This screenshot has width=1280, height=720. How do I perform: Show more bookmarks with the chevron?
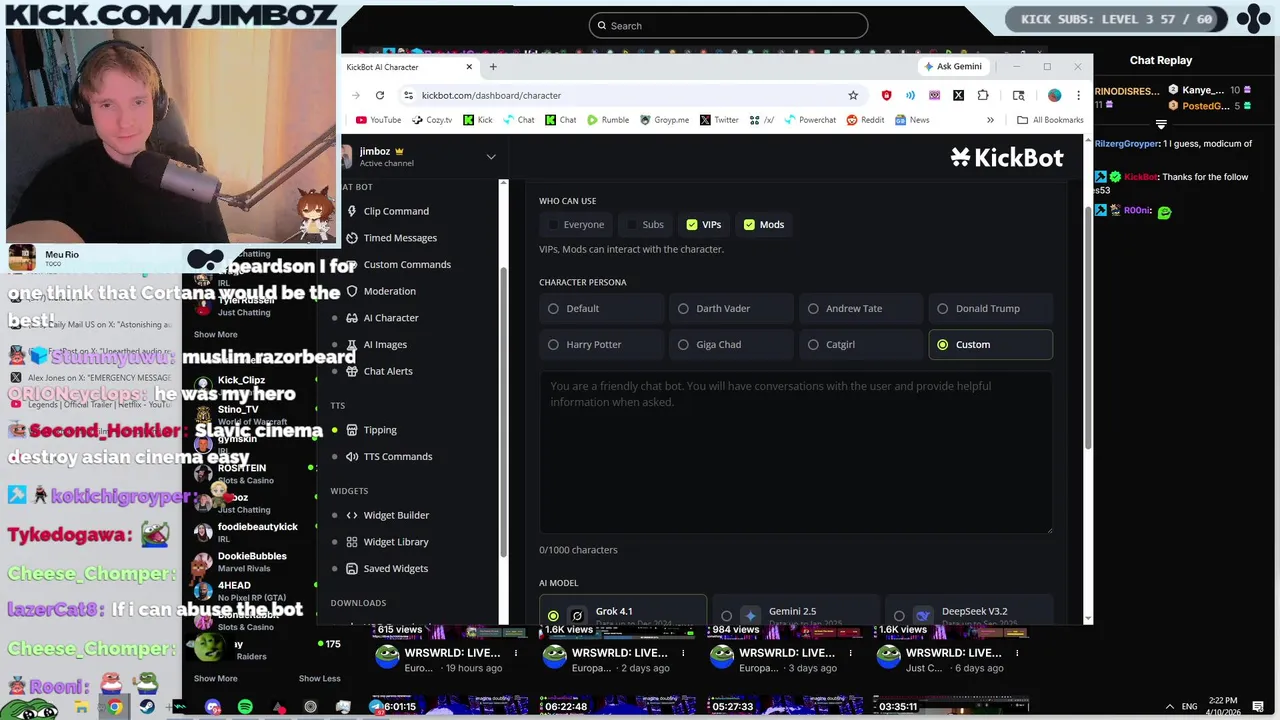(x=990, y=120)
